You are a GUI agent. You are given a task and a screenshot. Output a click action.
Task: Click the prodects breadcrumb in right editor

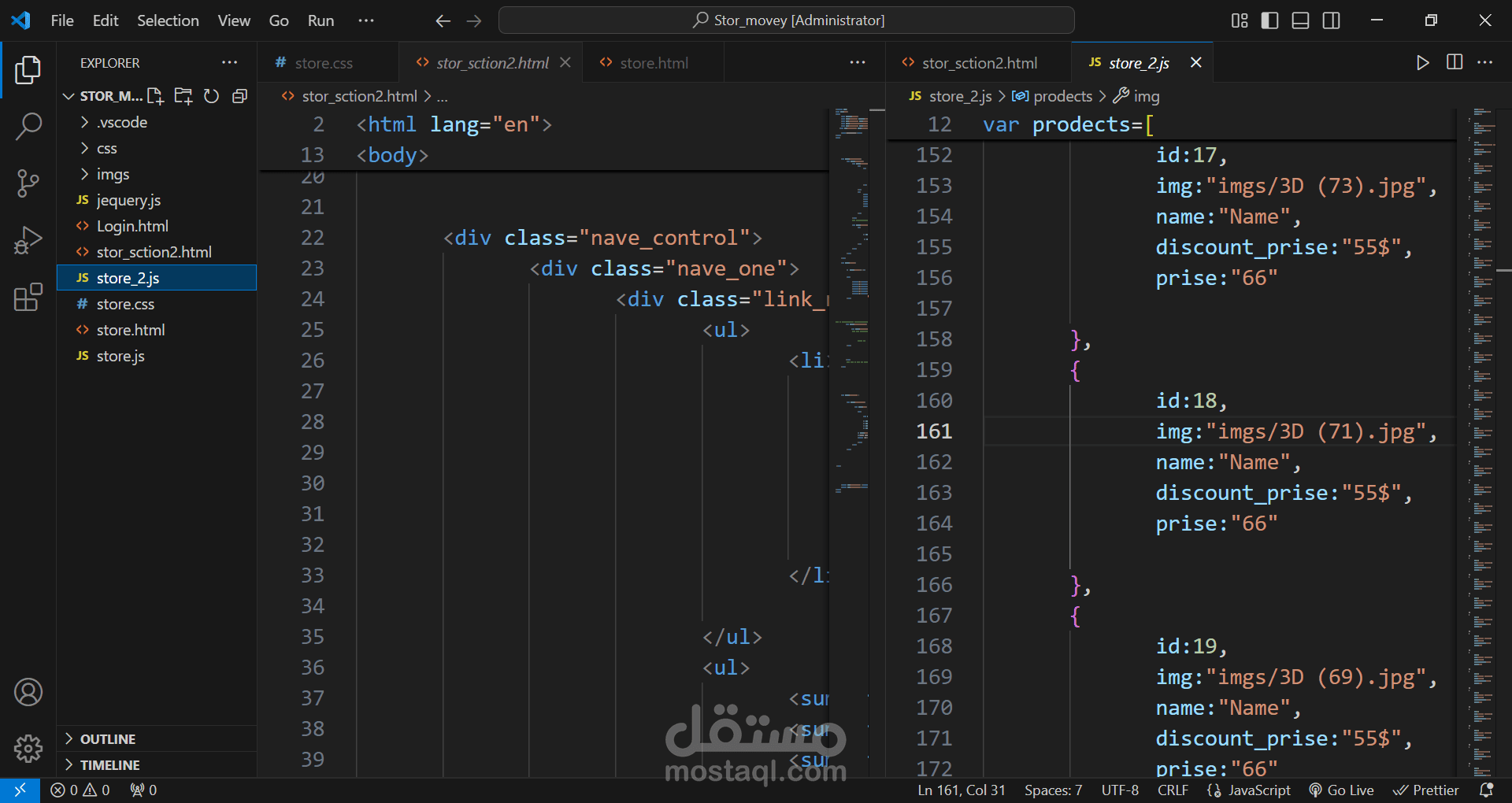1052,96
